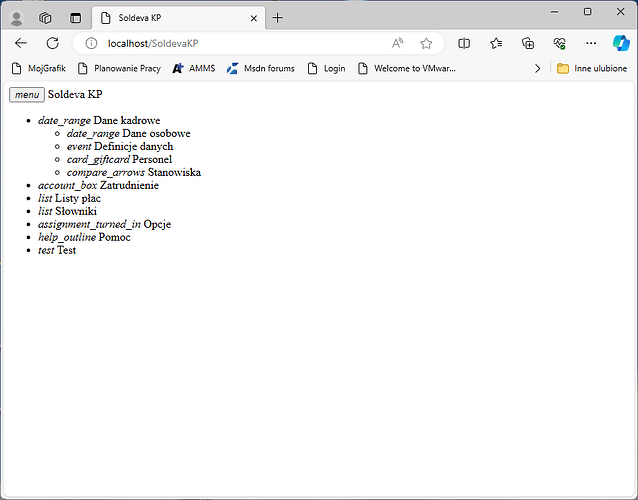638x500 pixels.
Task: Open the Stanowiska submenu entry
Action: (174, 172)
